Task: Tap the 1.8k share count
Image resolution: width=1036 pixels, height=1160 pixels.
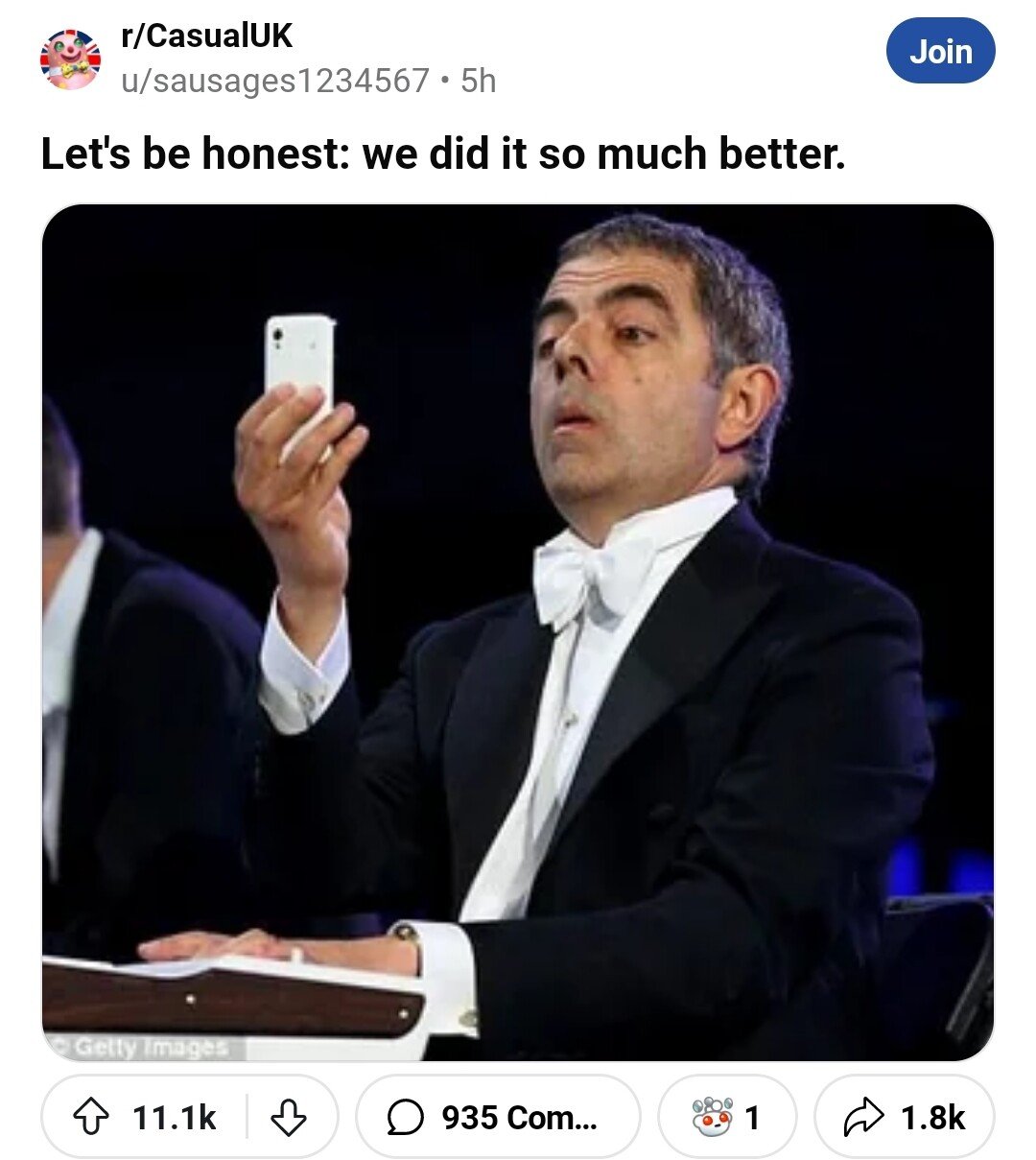Action: point(932,1118)
